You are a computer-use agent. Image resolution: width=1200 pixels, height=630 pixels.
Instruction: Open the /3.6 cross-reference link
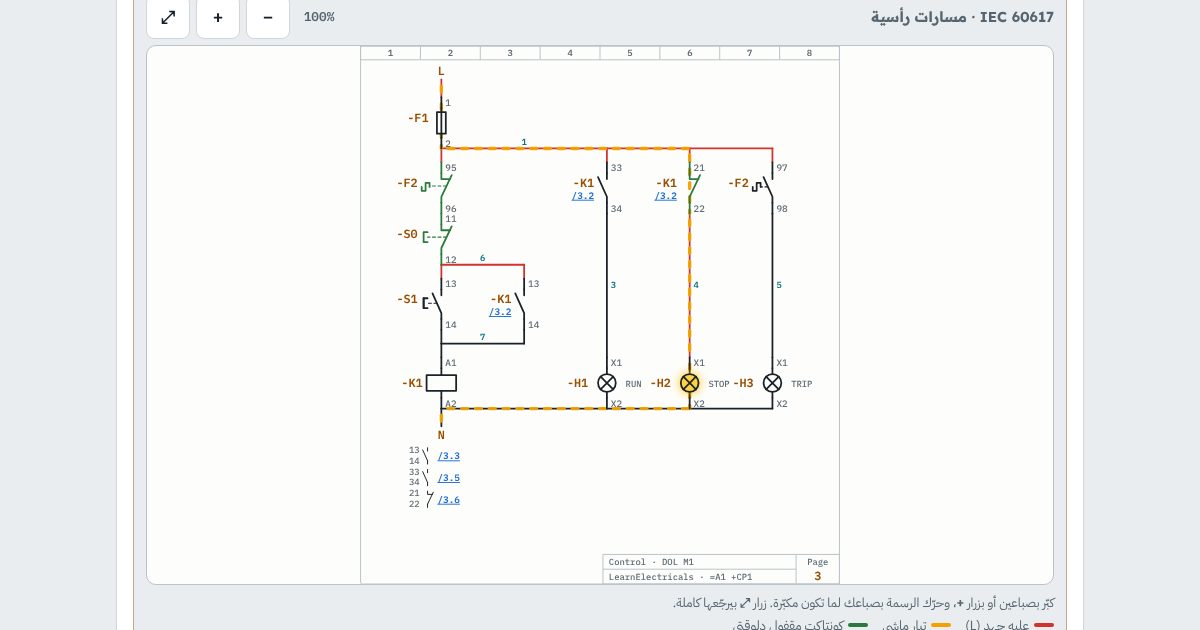tap(449, 500)
